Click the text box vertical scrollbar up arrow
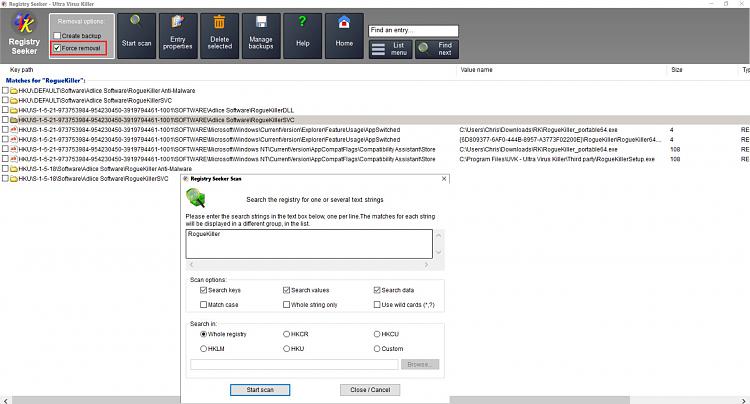The image size is (750, 404). tap(439, 235)
